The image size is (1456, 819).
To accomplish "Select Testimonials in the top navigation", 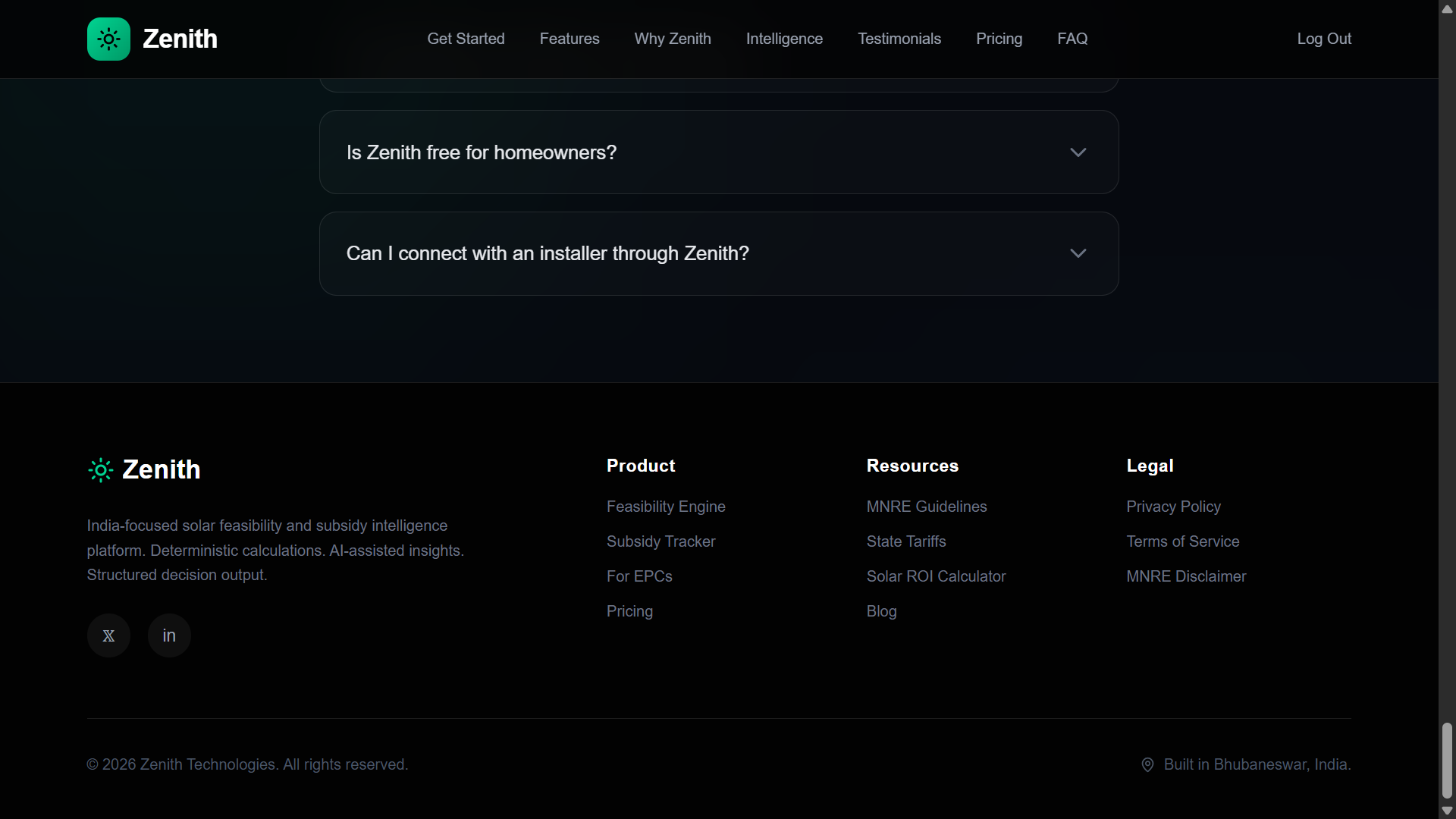I will [899, 39].
